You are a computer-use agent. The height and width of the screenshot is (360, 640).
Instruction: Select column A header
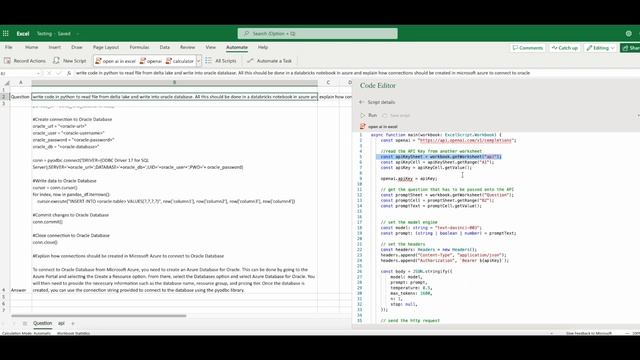[x=21, y=83]
